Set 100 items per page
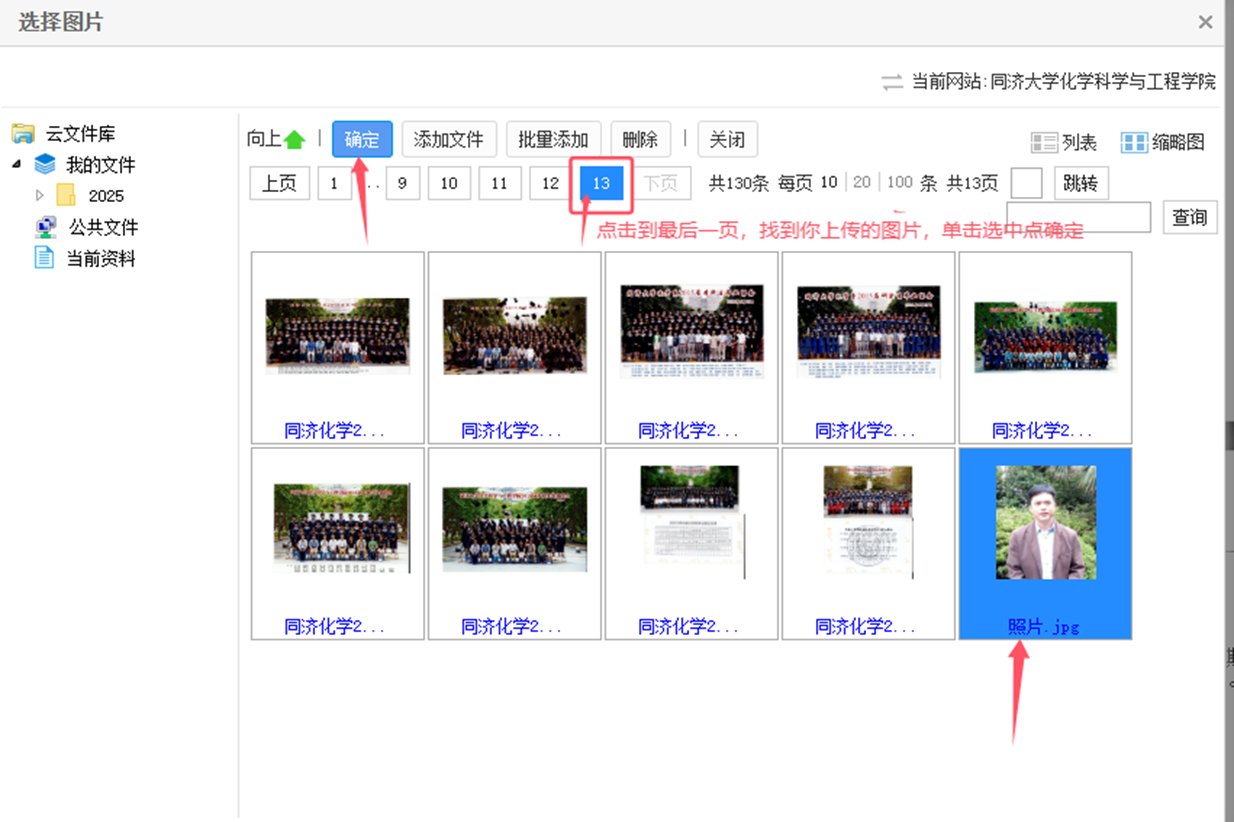Viewport: 1234px width, 822px height. (899, 183)
